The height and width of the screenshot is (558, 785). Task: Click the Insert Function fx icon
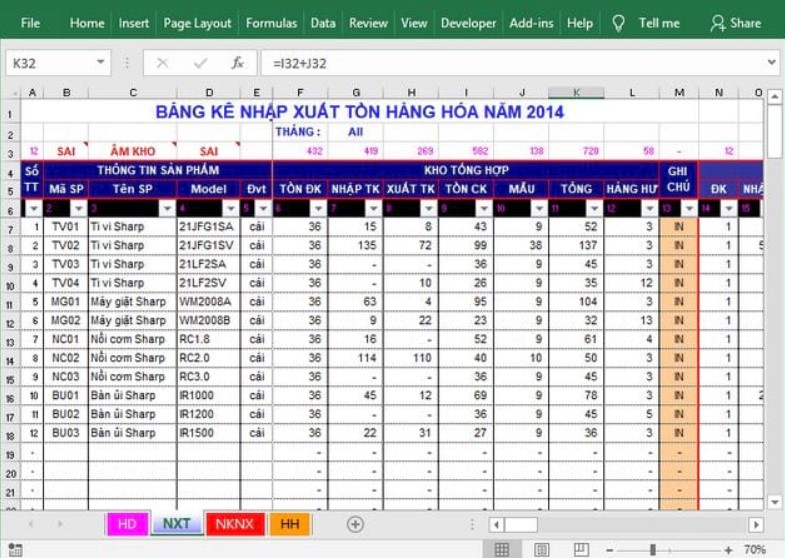click(x=237, y=63)
